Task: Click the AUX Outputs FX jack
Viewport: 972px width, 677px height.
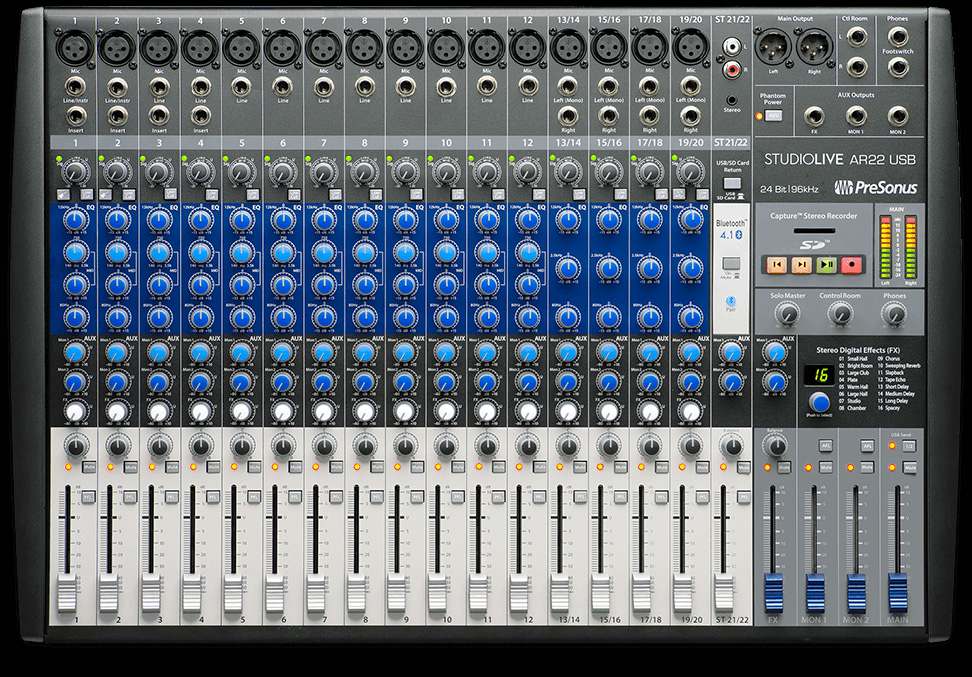Action: pos(814,117)
